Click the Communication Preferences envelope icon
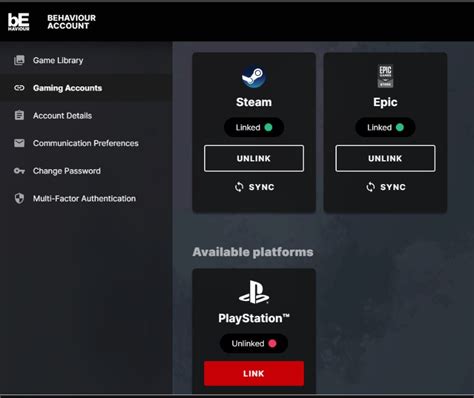This screenshot has width=474, height=398. click(x=19, y=143)
